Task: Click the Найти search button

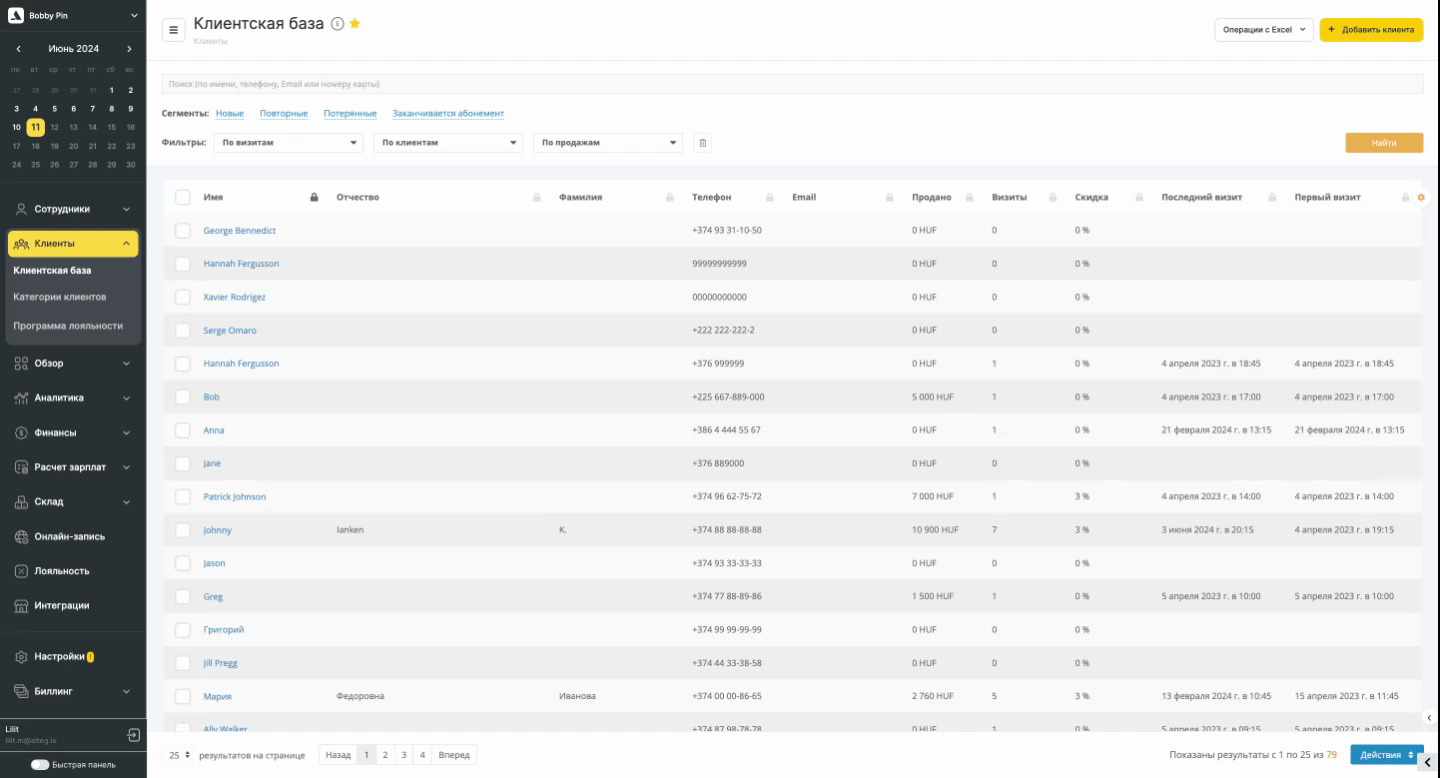Action: tap(1384, 143)
